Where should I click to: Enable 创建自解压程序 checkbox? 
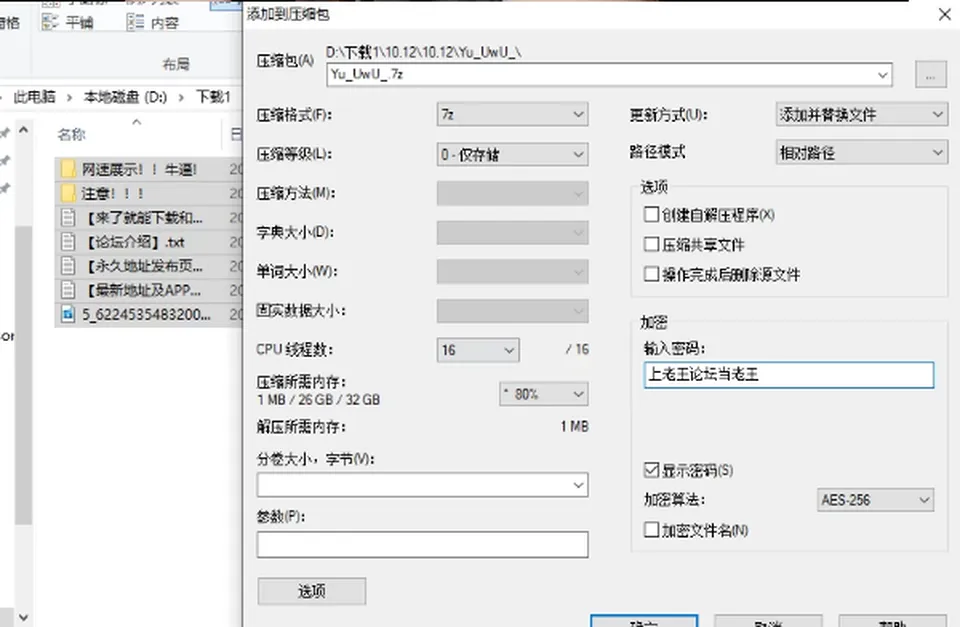[651, 214]
